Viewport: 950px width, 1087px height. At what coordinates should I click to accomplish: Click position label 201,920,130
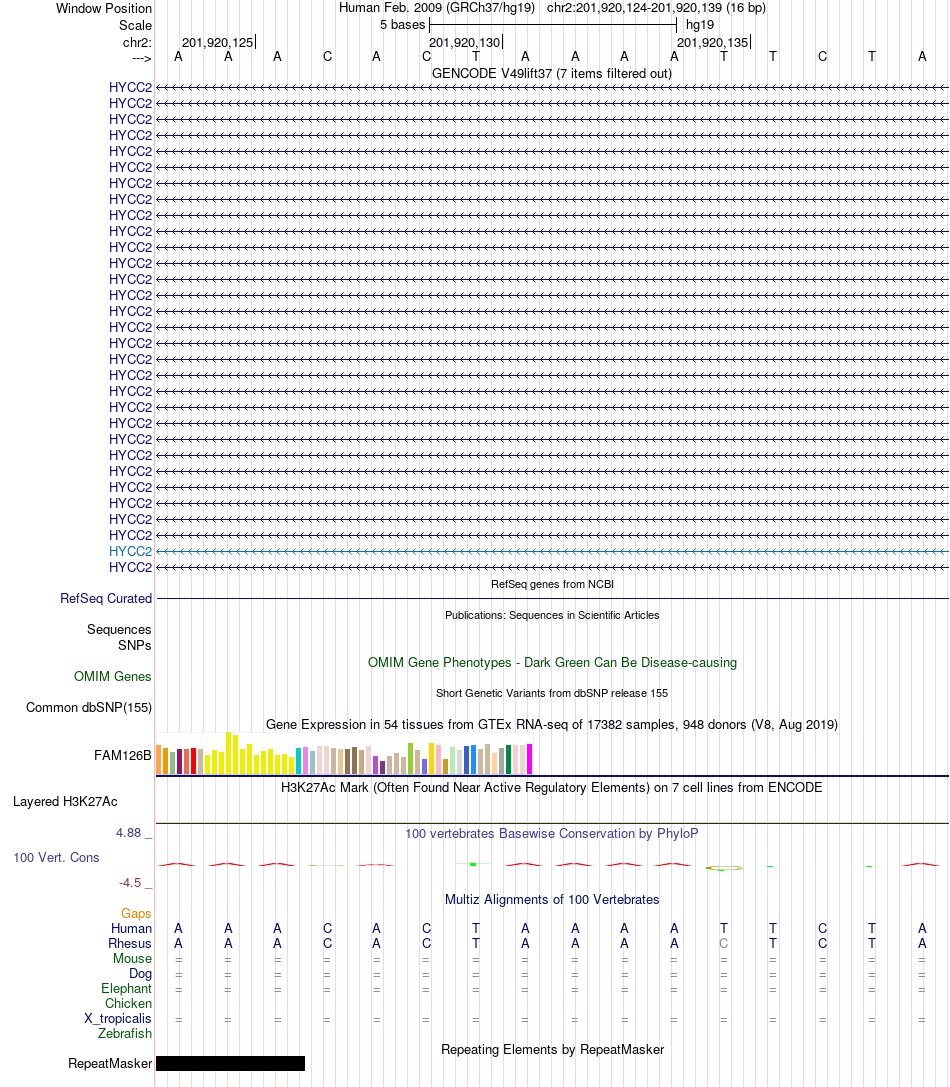pyautogui.click(x=464, y=42)
